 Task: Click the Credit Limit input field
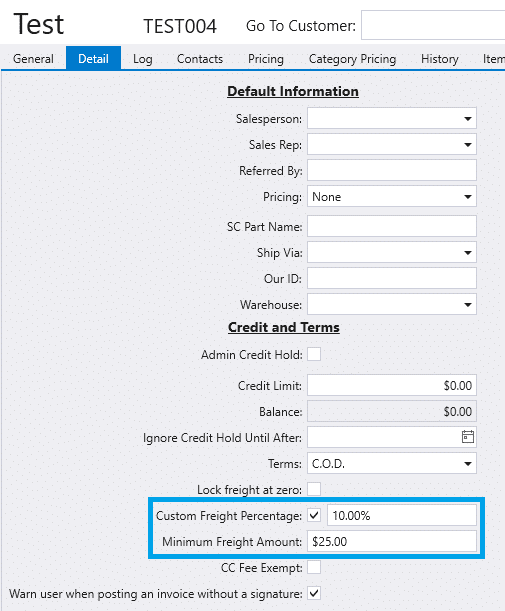(392, 385)
